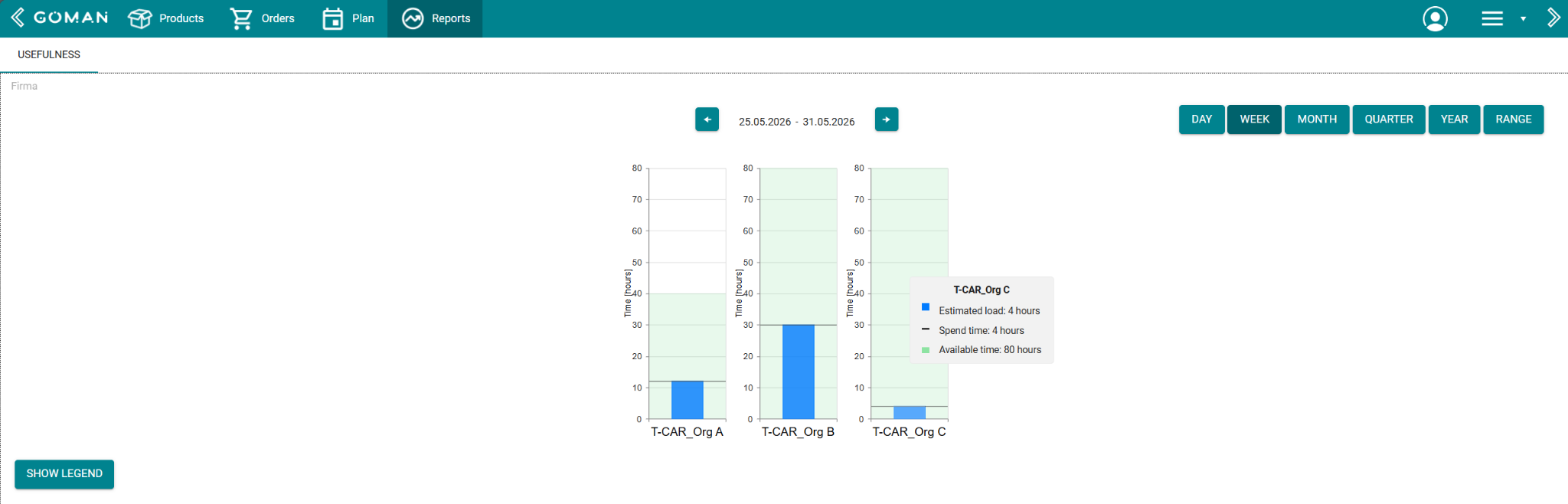The width and height of the screenshot is (1568, 504).
Task: Click the SHOW LEGEND button
Action: tap(64, 474)
